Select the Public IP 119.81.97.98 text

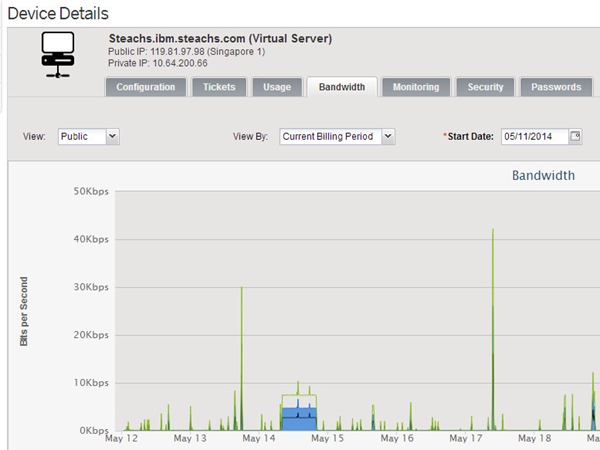(x=186, y=52)
